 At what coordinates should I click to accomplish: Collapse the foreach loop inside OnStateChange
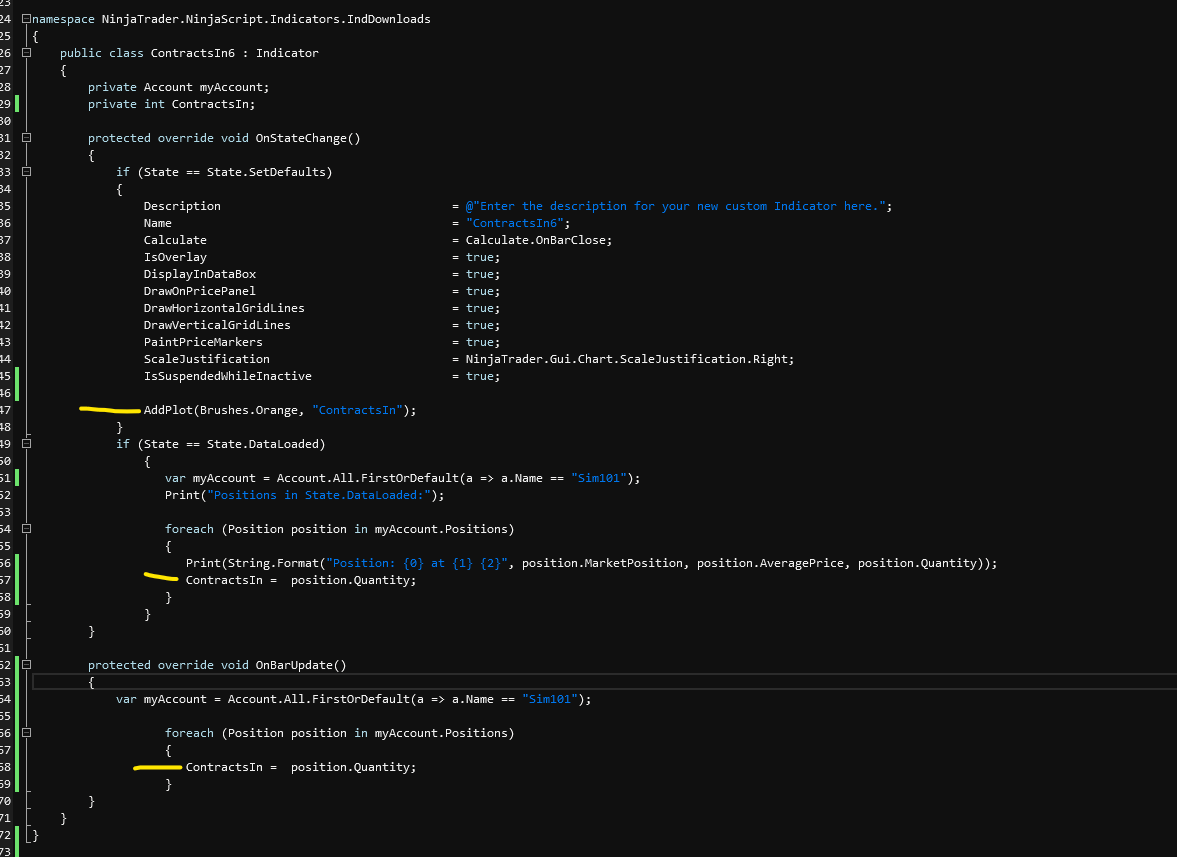[x=27, y=529]
